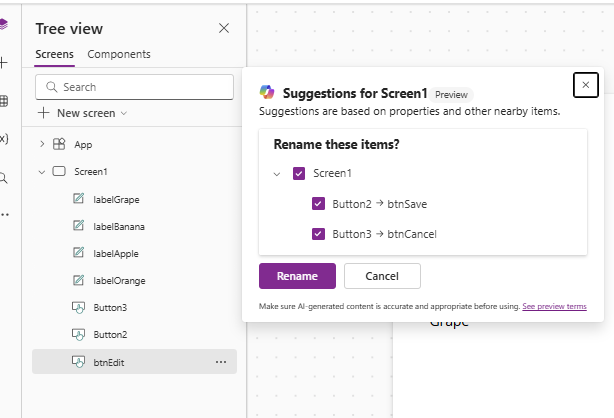Image resolution: width=614 pixels, height=418 pixels.
Task: Click the btnEdit control icon
Action: [x=78, y=362]
